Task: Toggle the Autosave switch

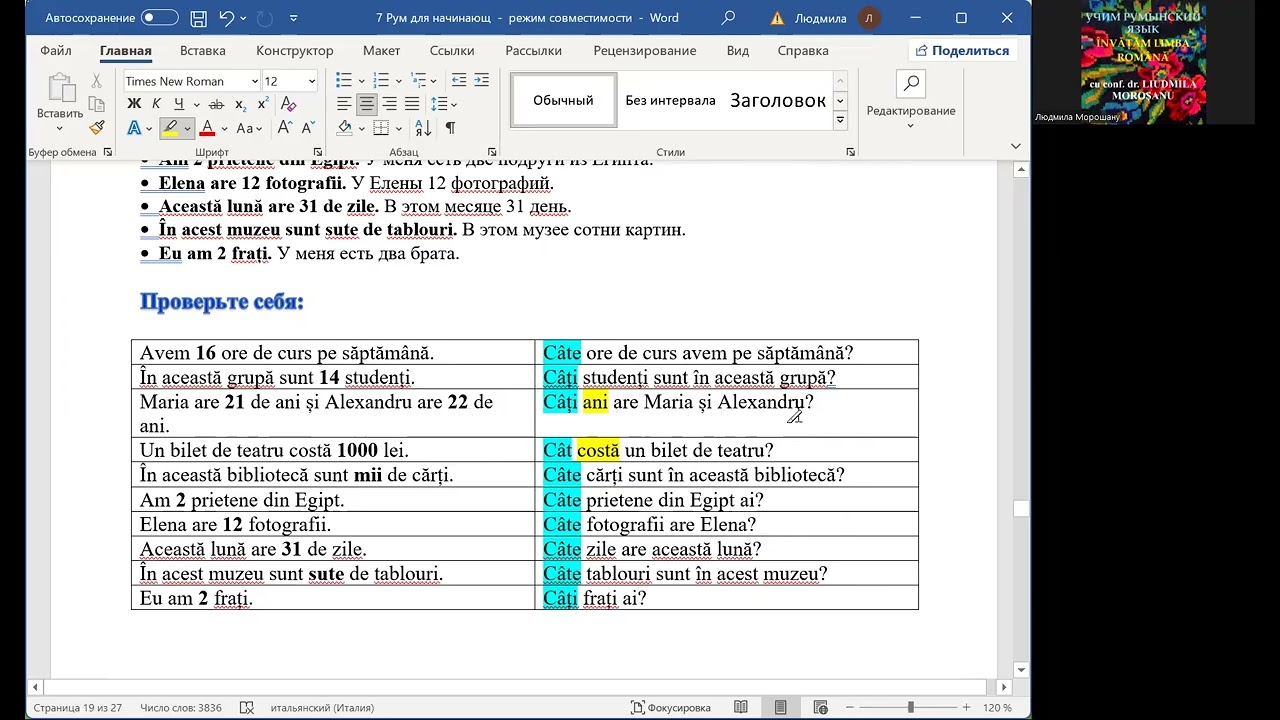Action: click(x=159, y=18)
